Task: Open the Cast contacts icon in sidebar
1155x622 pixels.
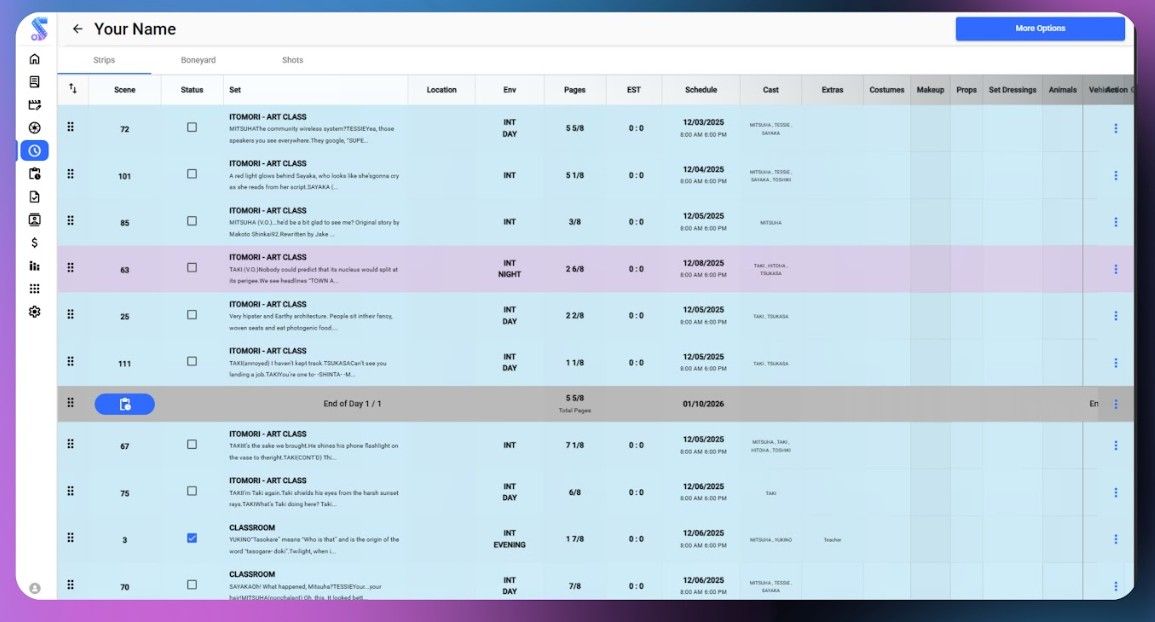Action: pyautogui.click(x=34, y=219)
